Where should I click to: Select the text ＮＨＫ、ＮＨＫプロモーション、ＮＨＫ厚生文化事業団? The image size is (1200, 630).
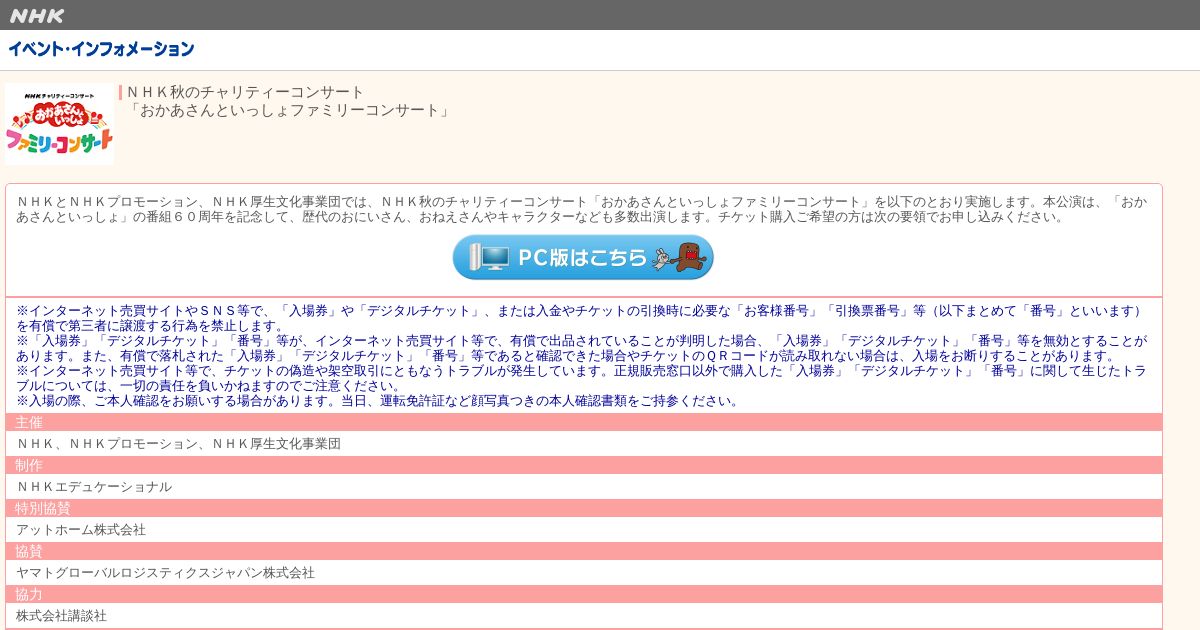point(178,443)
